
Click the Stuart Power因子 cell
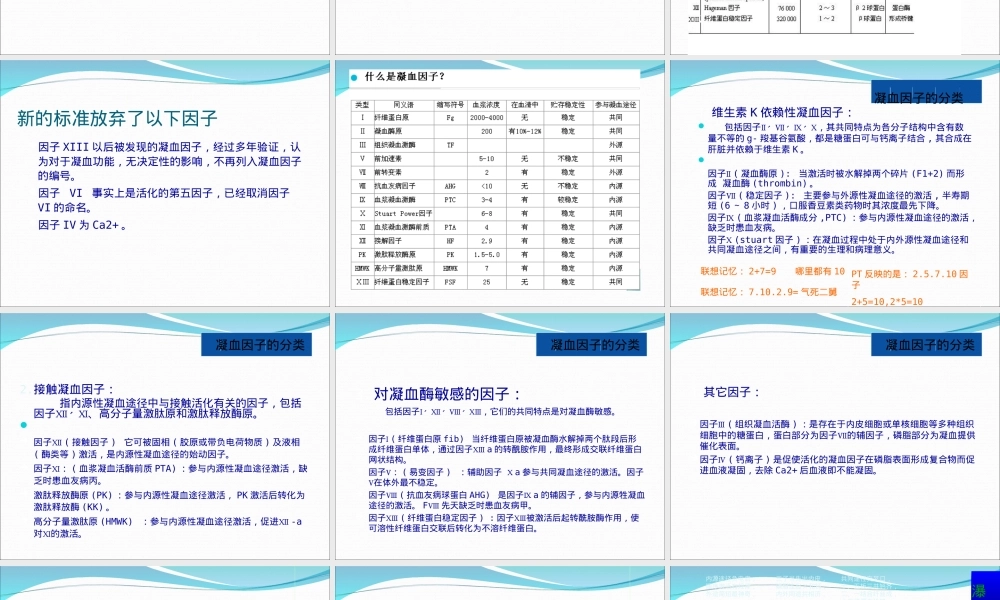[x=403, y=214]
